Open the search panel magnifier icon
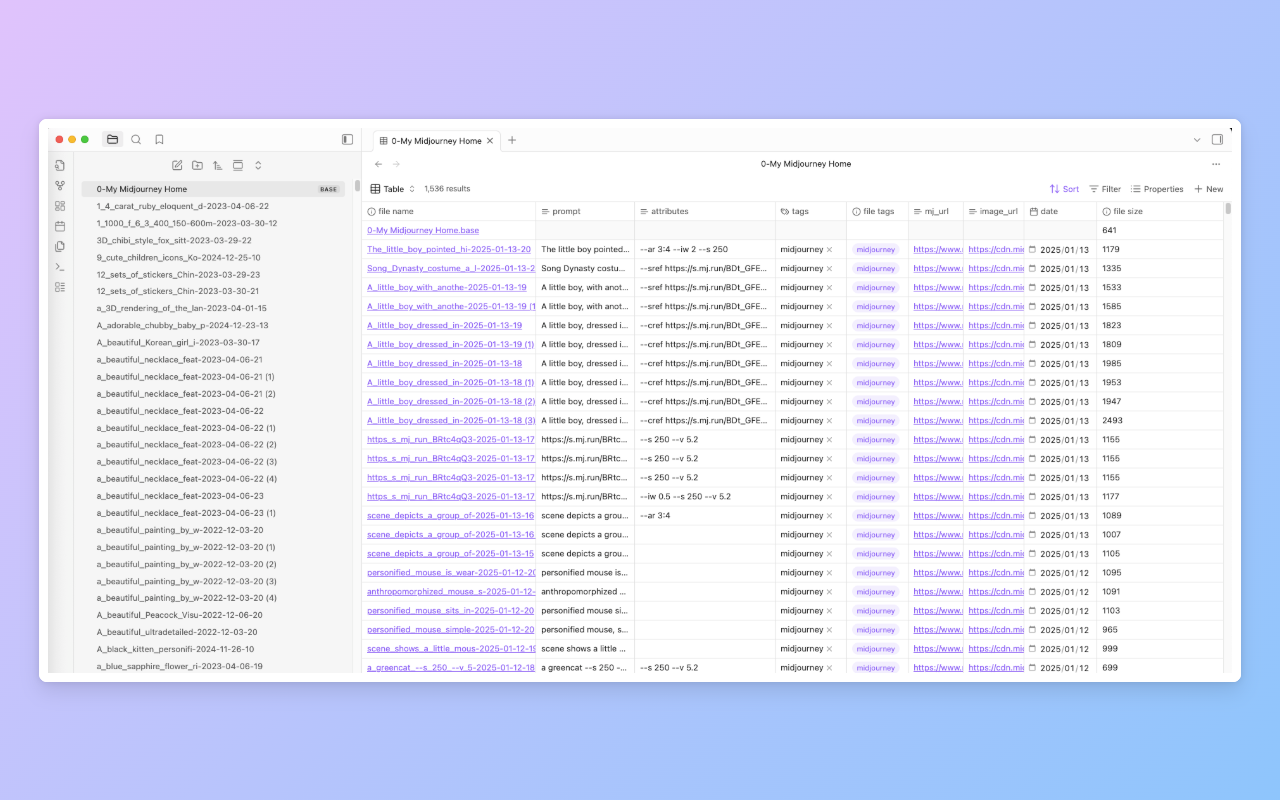 coord(136,140)
